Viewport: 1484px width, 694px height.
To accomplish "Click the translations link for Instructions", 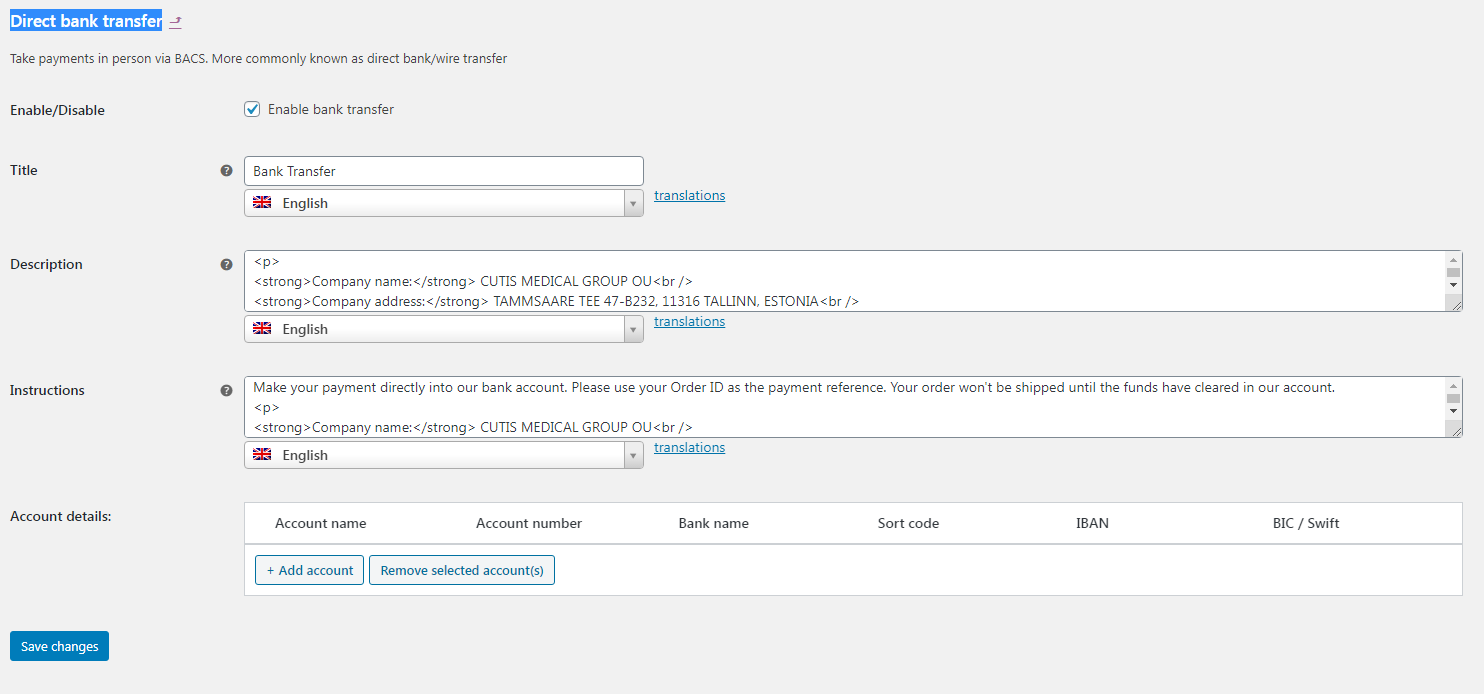I will click(x=689, y=447).
